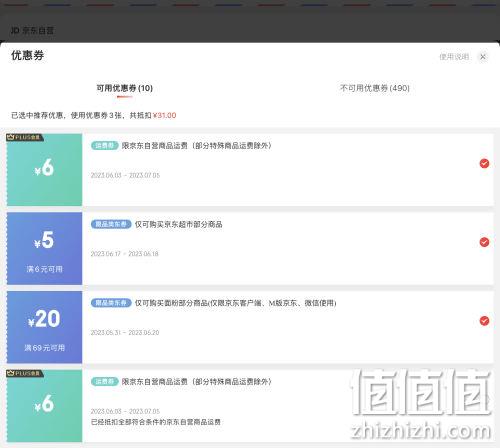The height and width of the screenshot is (448, 500).
Task: Click the JD 京东自营 header behind the panel
Action: 32,31
